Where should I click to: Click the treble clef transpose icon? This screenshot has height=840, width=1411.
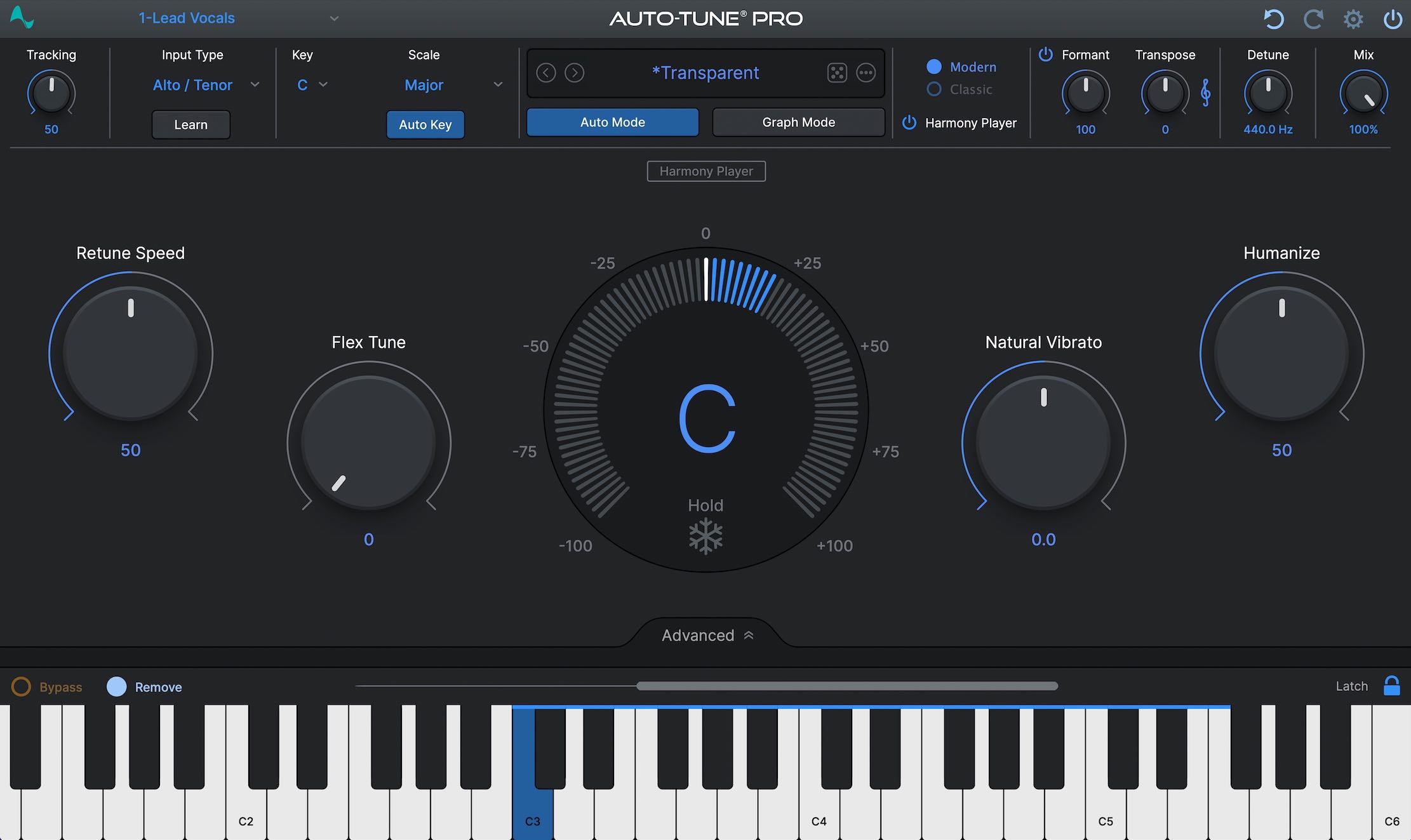click(x=1205, y=93)
